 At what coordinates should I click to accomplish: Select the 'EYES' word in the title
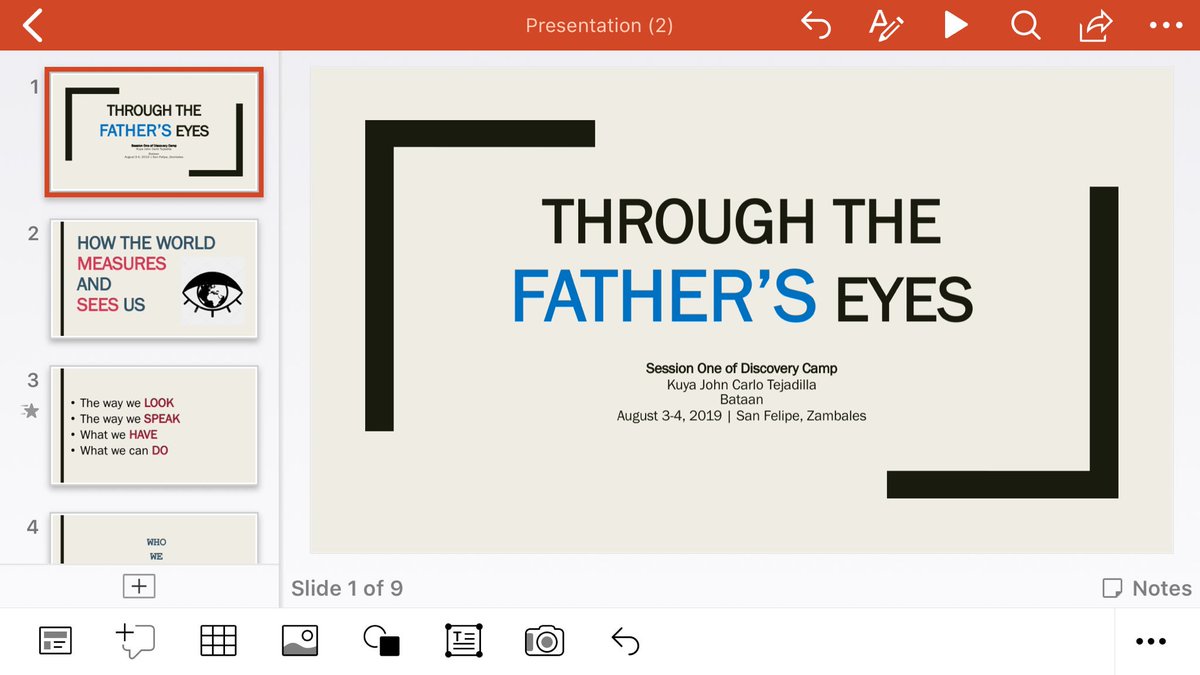pyautogui.click(x=904, y=300)
